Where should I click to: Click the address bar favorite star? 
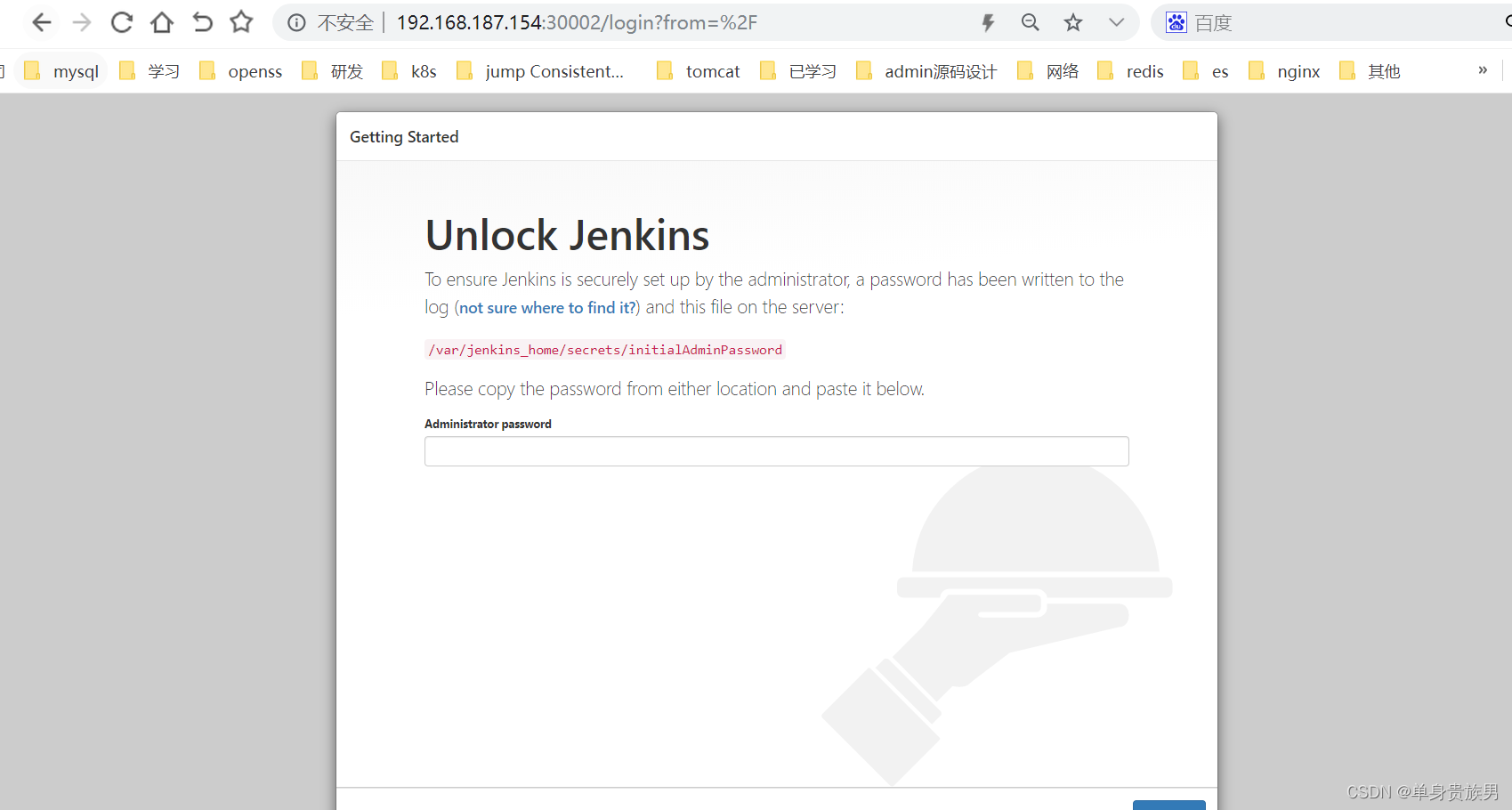point(1073,22)
